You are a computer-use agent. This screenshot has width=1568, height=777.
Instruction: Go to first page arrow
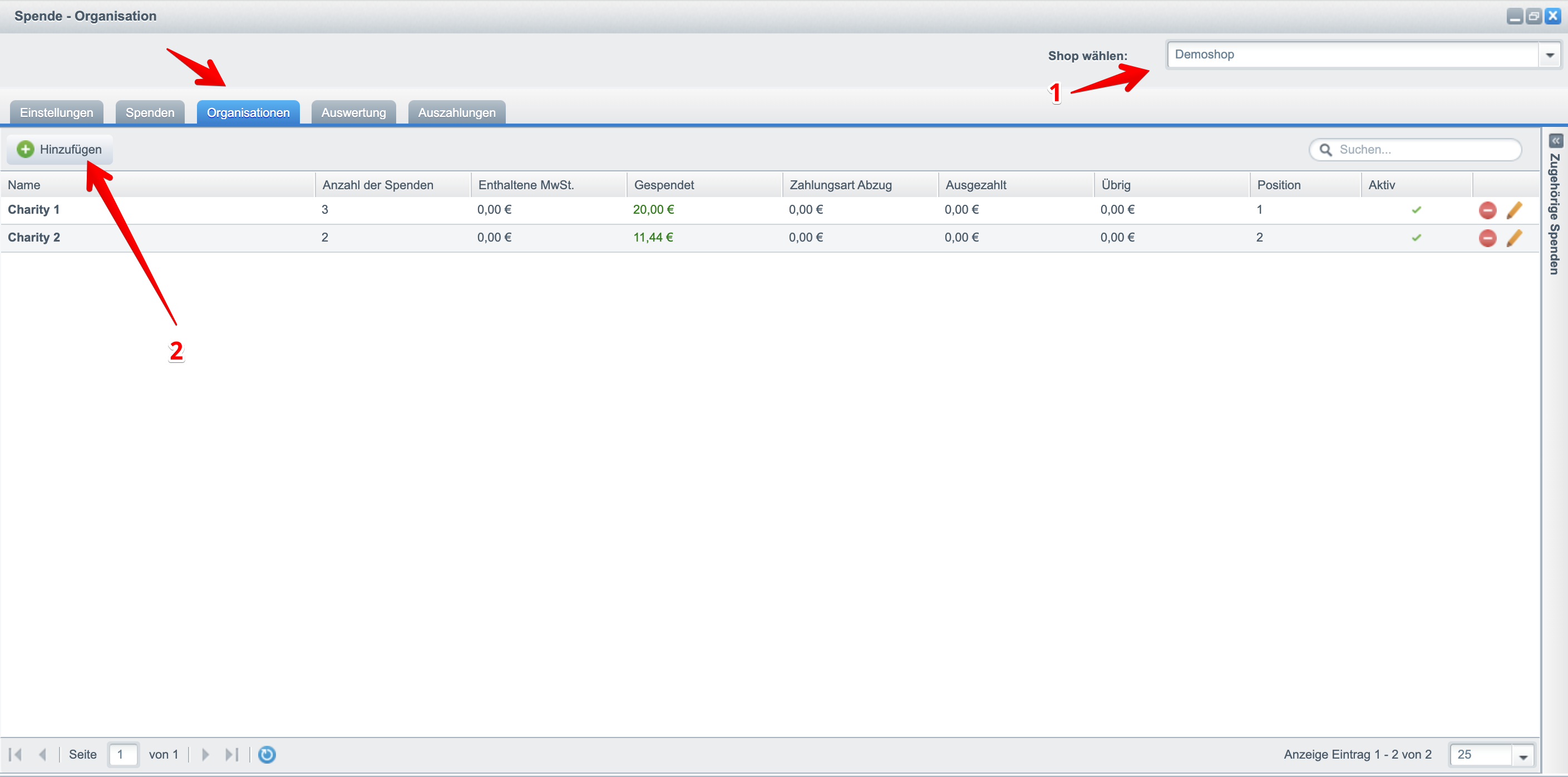(x=16, y=755)
